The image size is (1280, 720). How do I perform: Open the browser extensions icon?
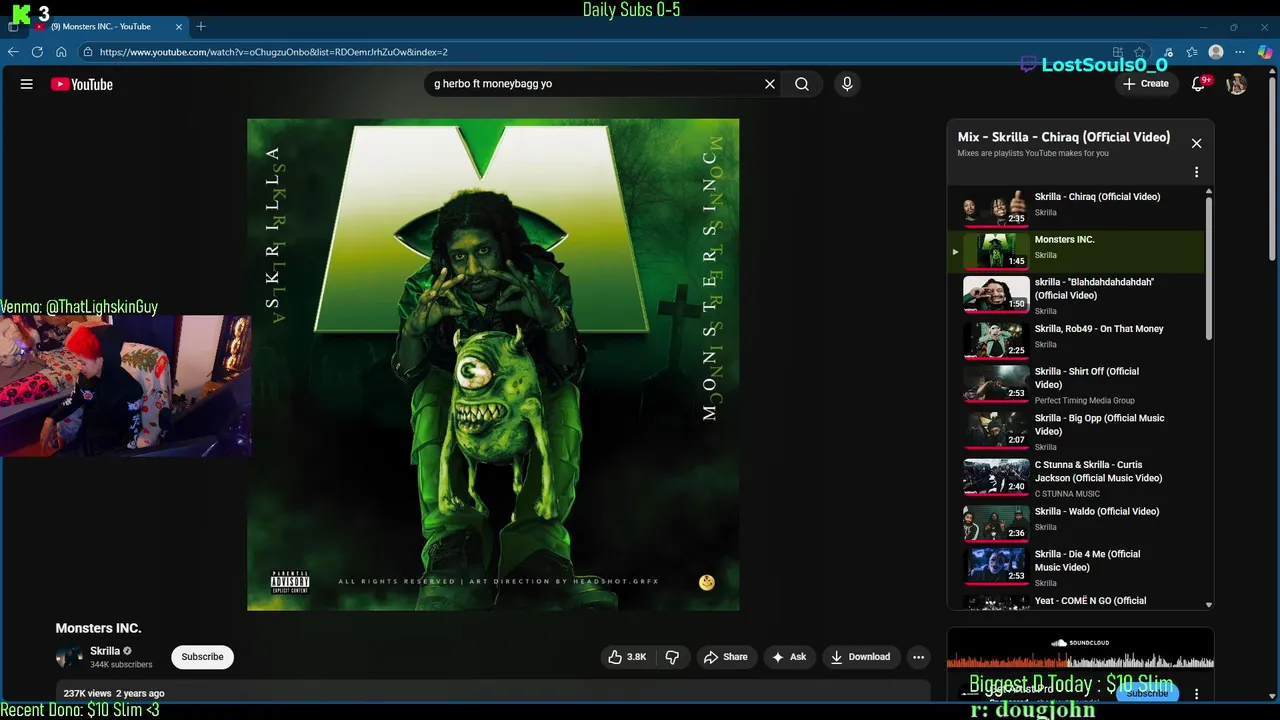click(x=1168, y=52)
